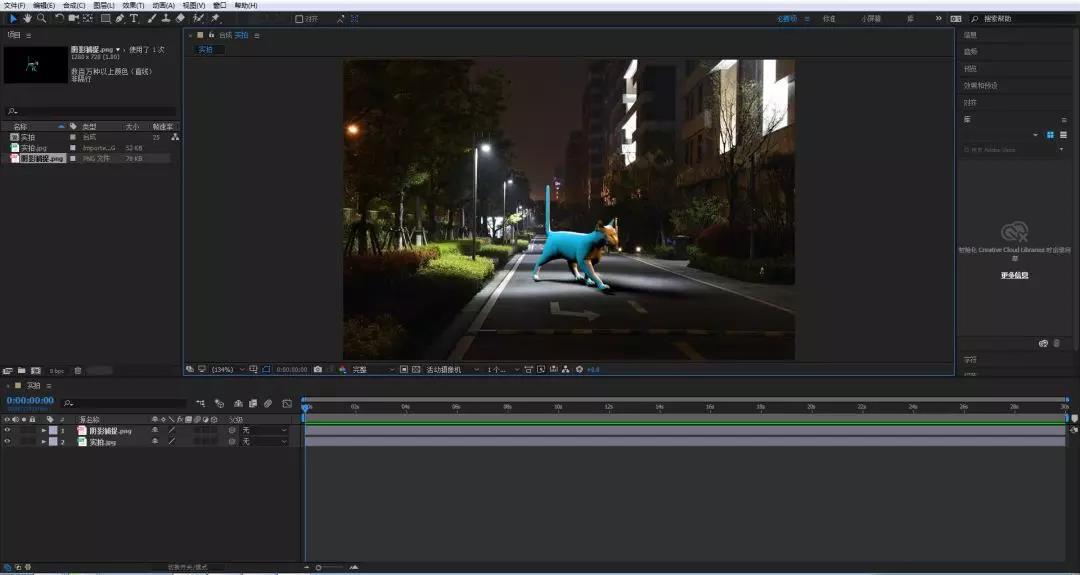Expand the 效果和预设 panel
This screenshot has height=575, width=1080.
tap(980, 85)
